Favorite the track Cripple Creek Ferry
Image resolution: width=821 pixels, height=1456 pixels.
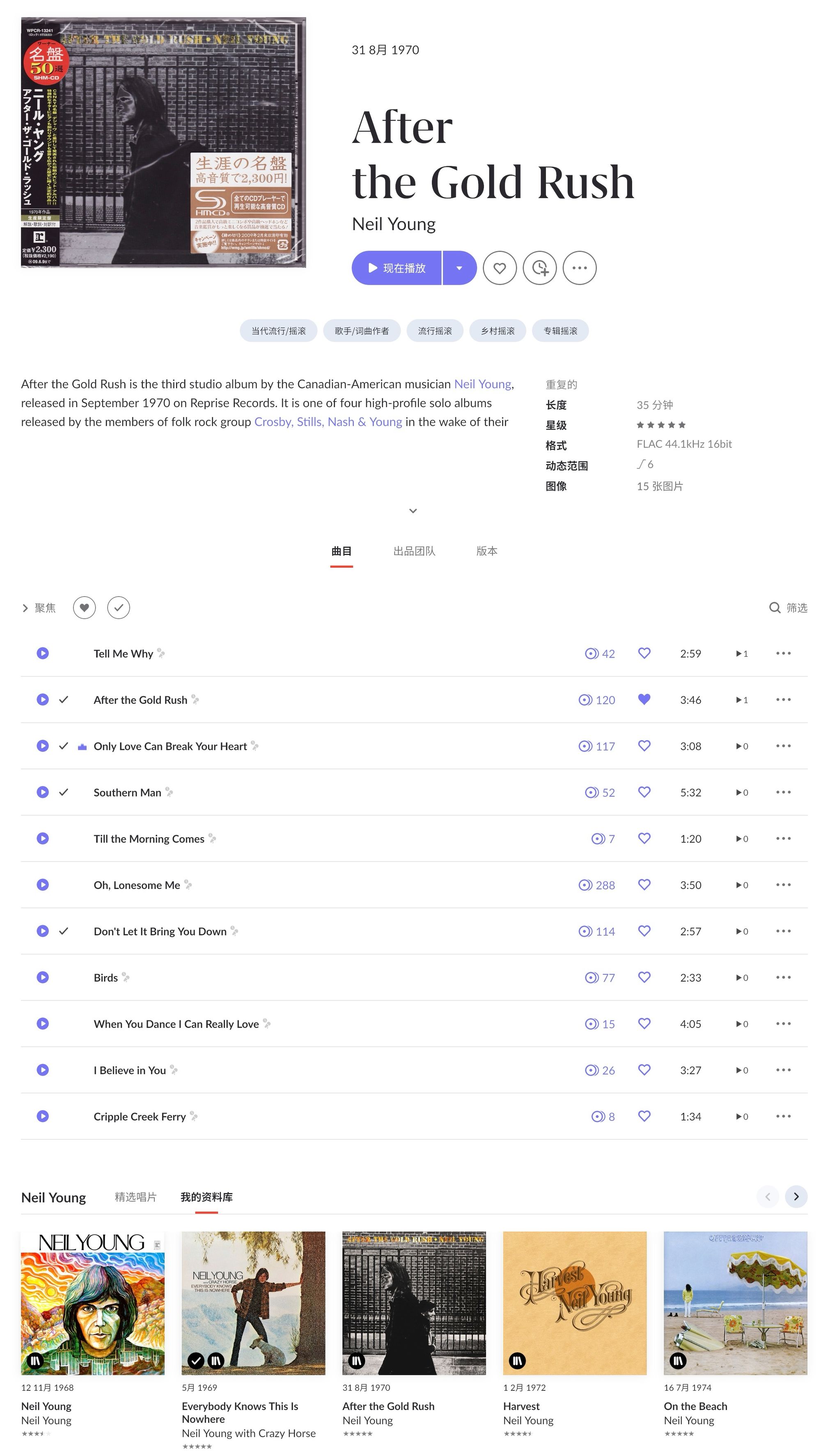644,1116
